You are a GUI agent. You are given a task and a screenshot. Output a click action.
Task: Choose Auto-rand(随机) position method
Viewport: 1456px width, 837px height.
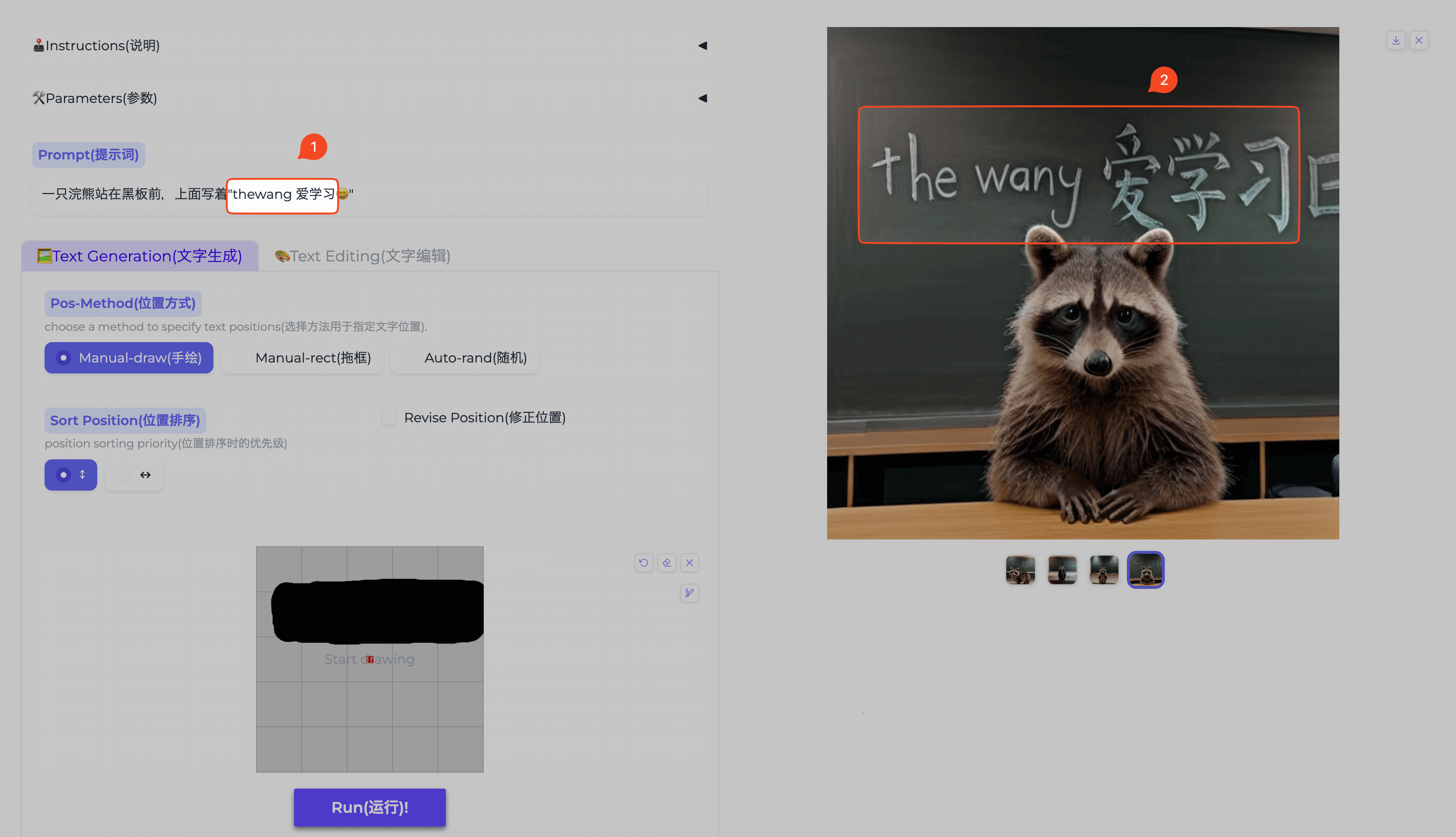pos(465,358)
